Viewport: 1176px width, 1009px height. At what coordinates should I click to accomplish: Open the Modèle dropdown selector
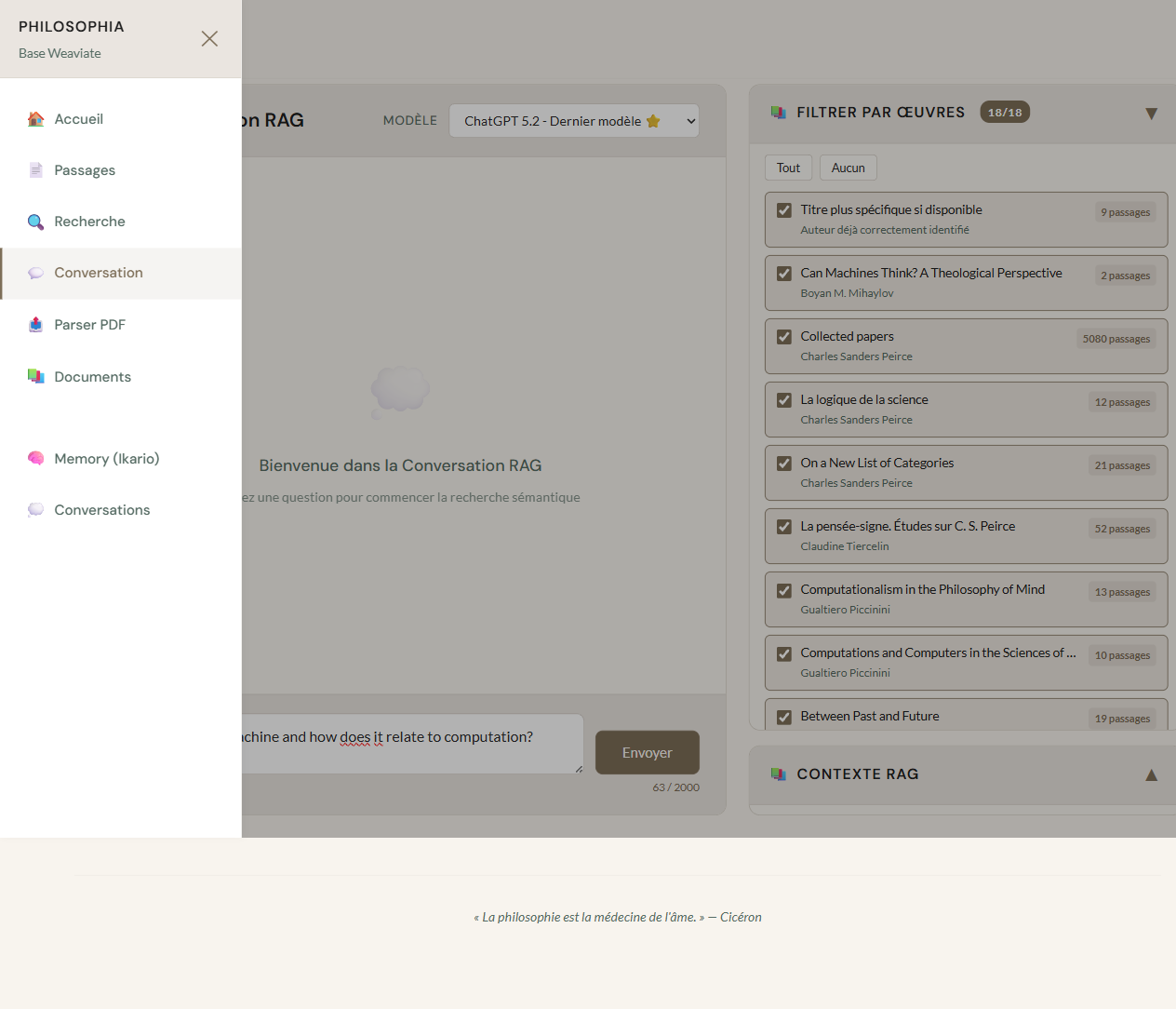pyautogui.click(x=573, y=121)
